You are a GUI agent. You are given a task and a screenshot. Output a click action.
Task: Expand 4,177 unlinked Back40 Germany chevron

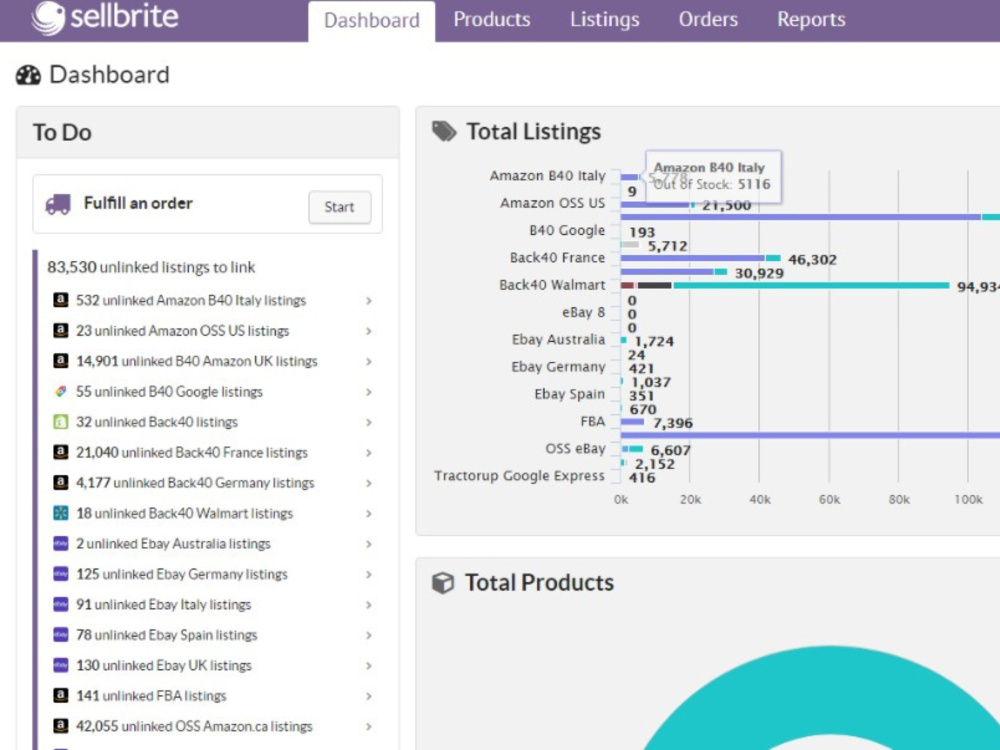(369, 483)
